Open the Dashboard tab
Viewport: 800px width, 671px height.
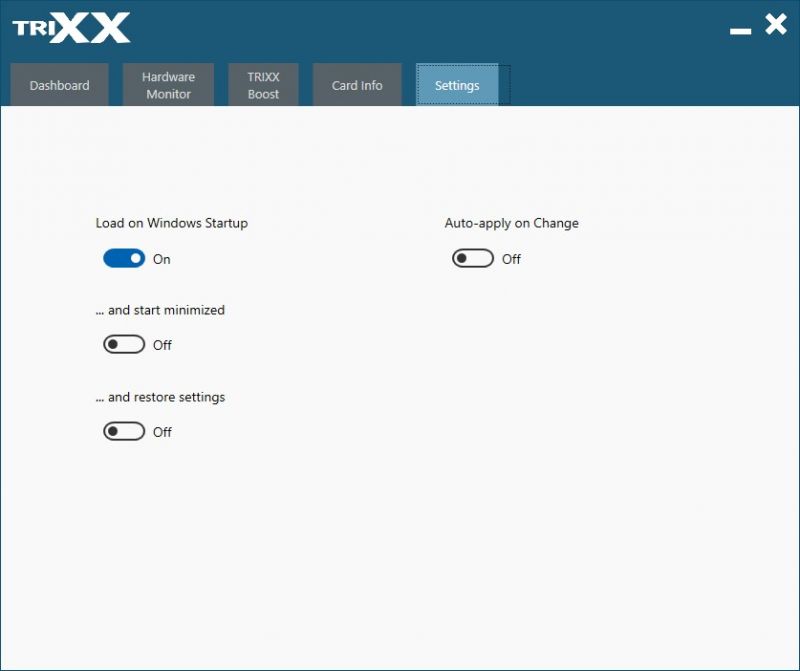point(59,85)
